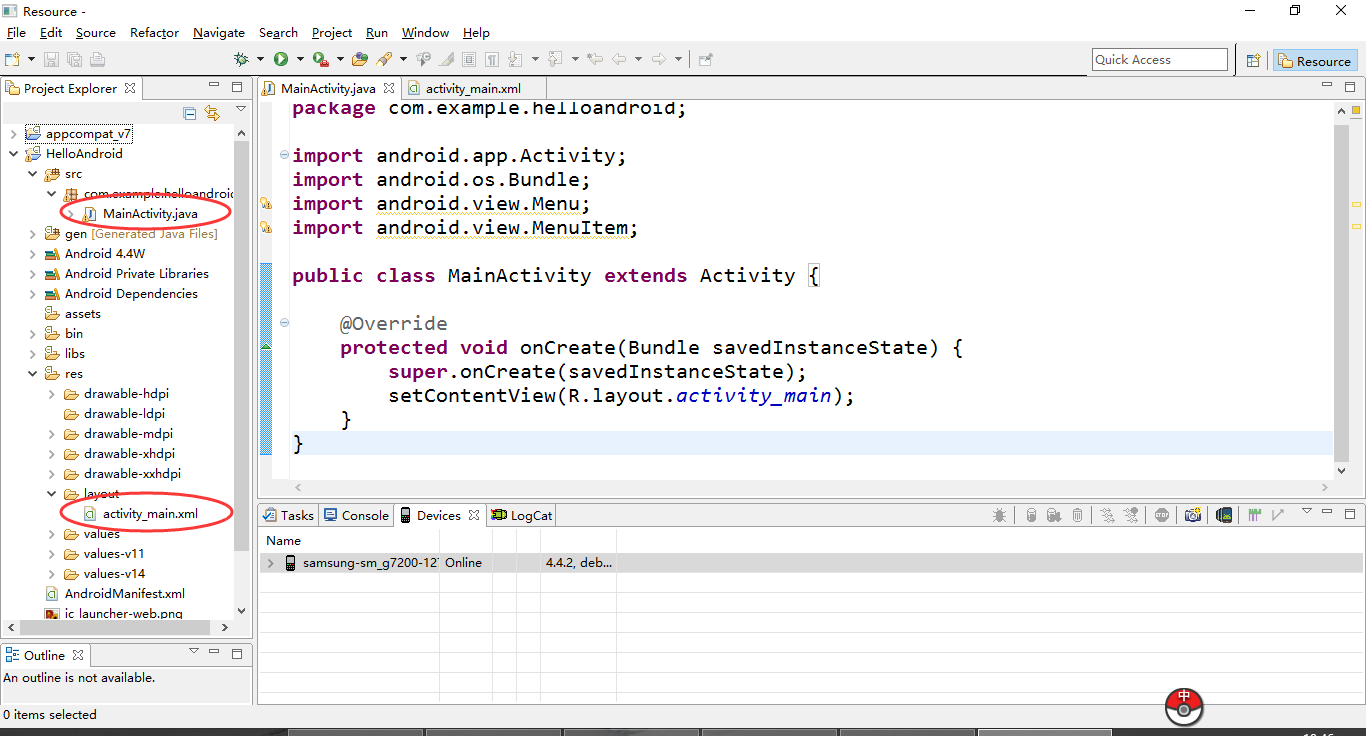
Task: Toggle the @Override method fold marker
Action: pos(284,323)
